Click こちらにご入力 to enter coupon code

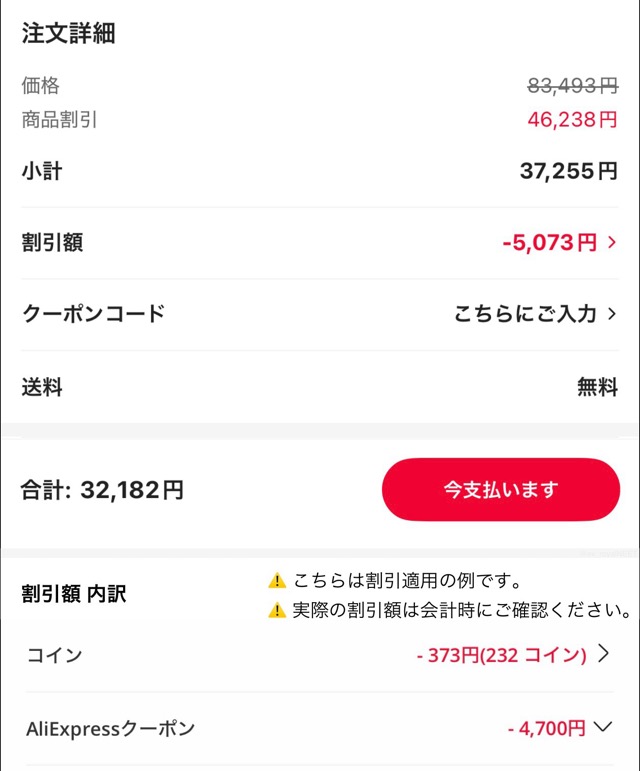click(525, 314)
